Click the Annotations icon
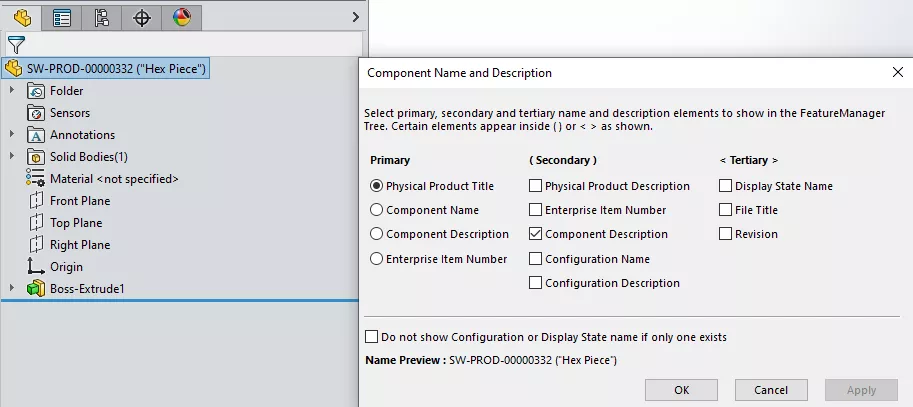The image size is (913, 407). click(x=36, y=135)
